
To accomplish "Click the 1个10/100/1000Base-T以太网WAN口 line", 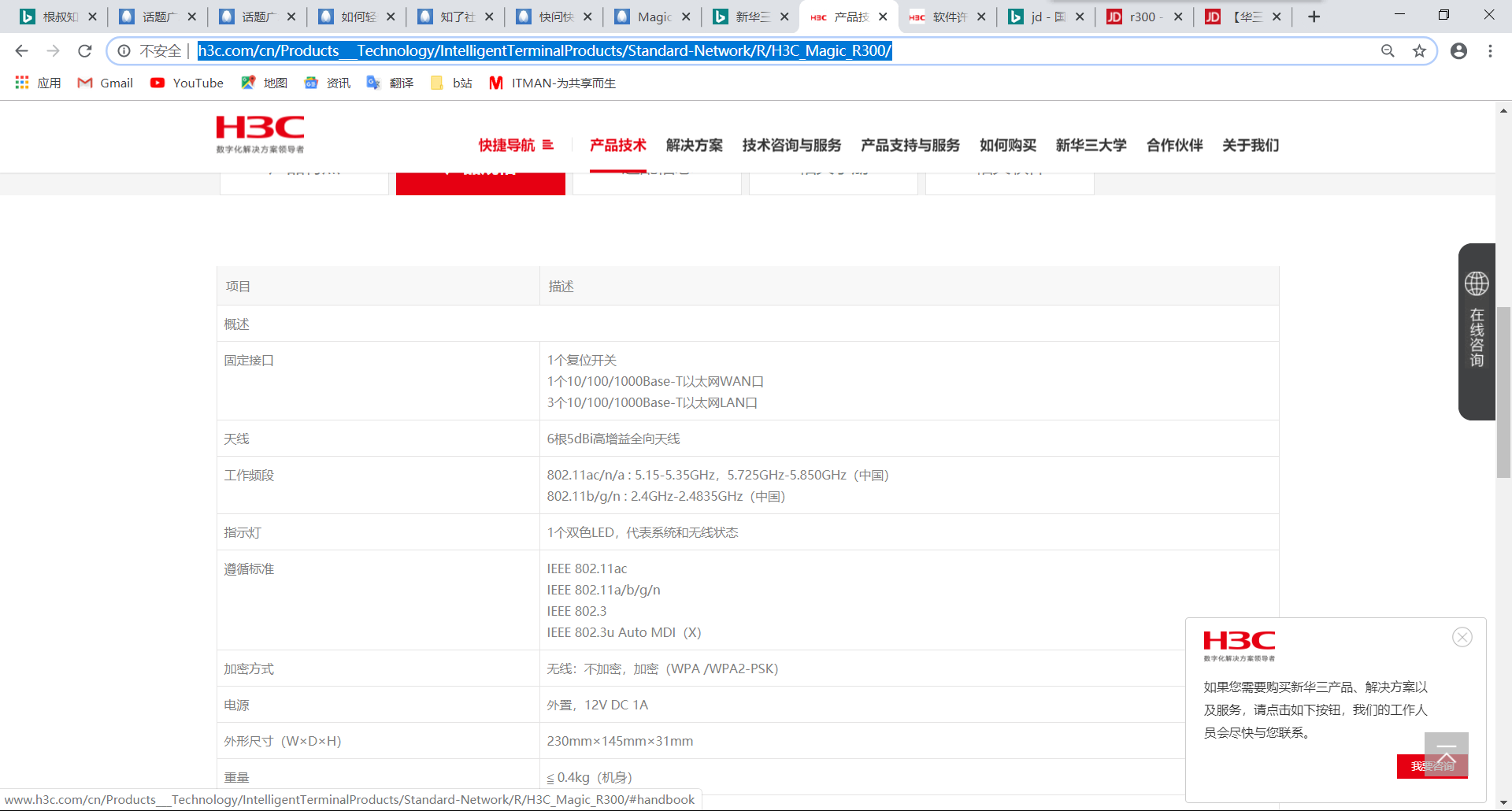I will pos(655,382).
